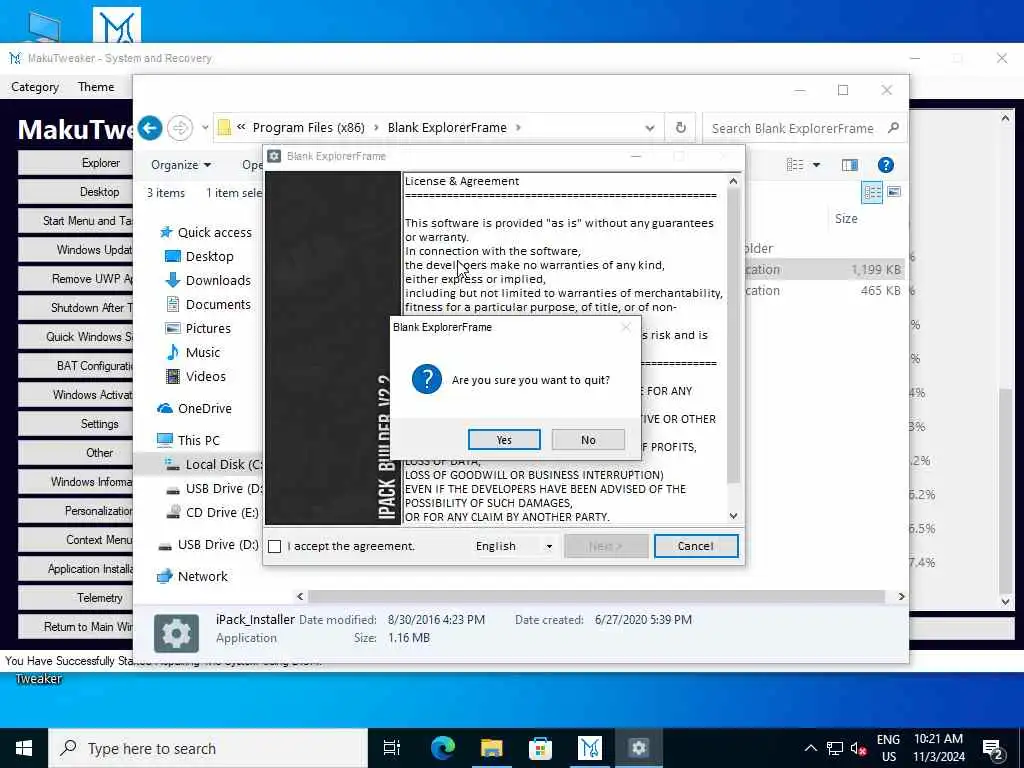Tick the 'I accept the agreement' checkbox

click(275, 547)
